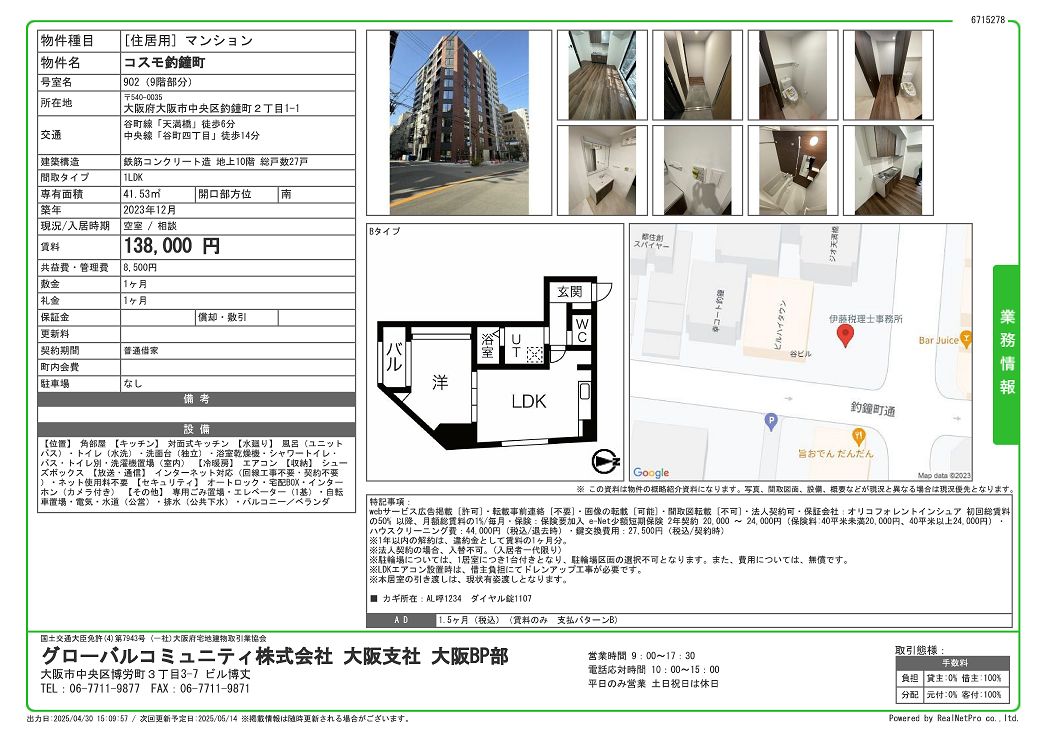Screen dimensions: 1047x737
Task: Select the 業務情報 green side tab
Action: pos(1006,354)
